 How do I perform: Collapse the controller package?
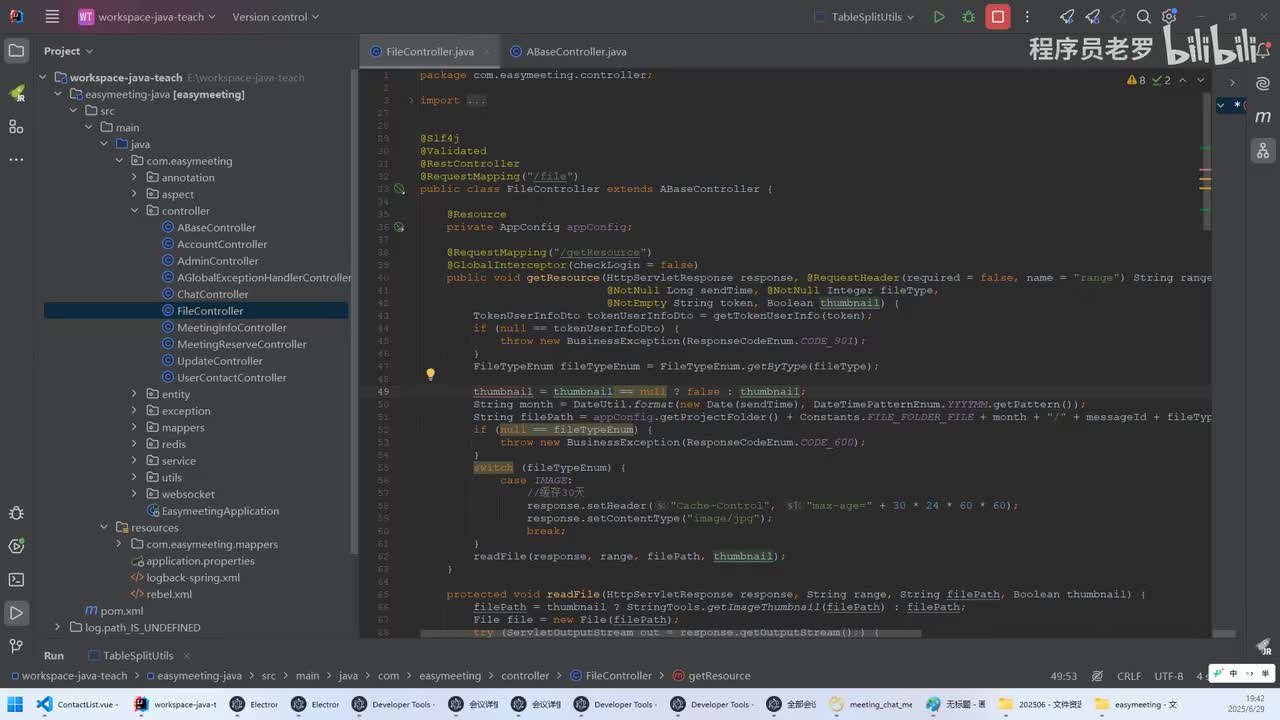[x=134, y=211]
